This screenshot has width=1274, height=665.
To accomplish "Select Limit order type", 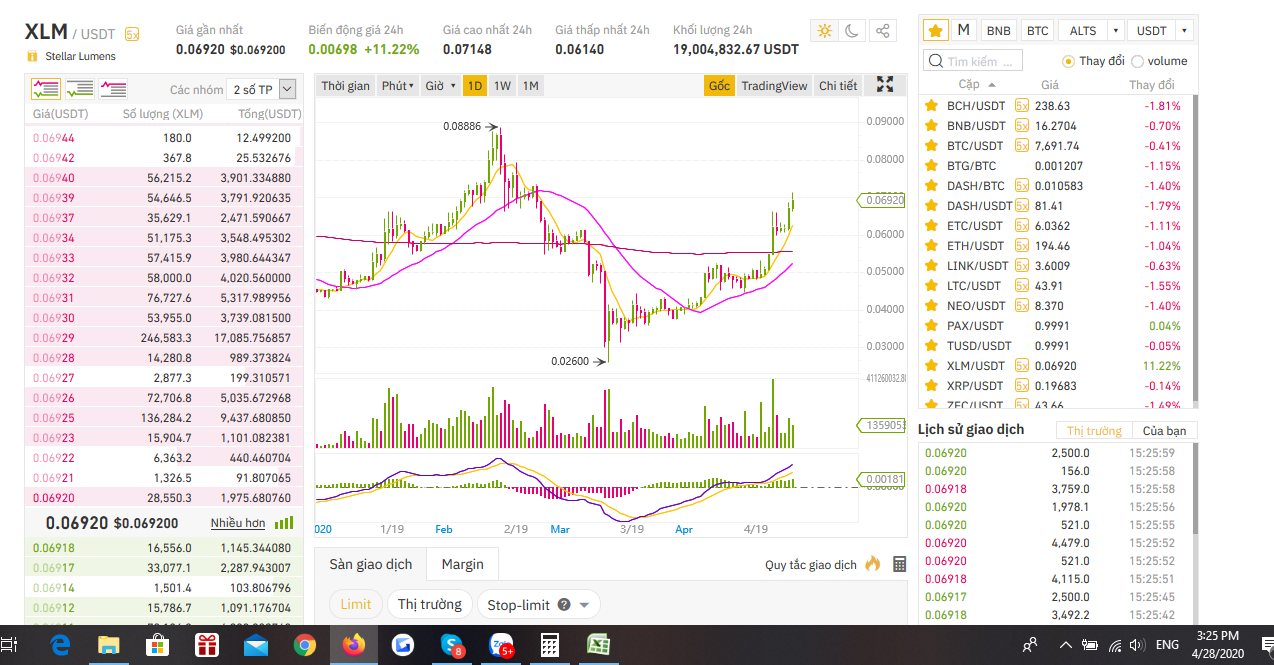I will point(356,604).
